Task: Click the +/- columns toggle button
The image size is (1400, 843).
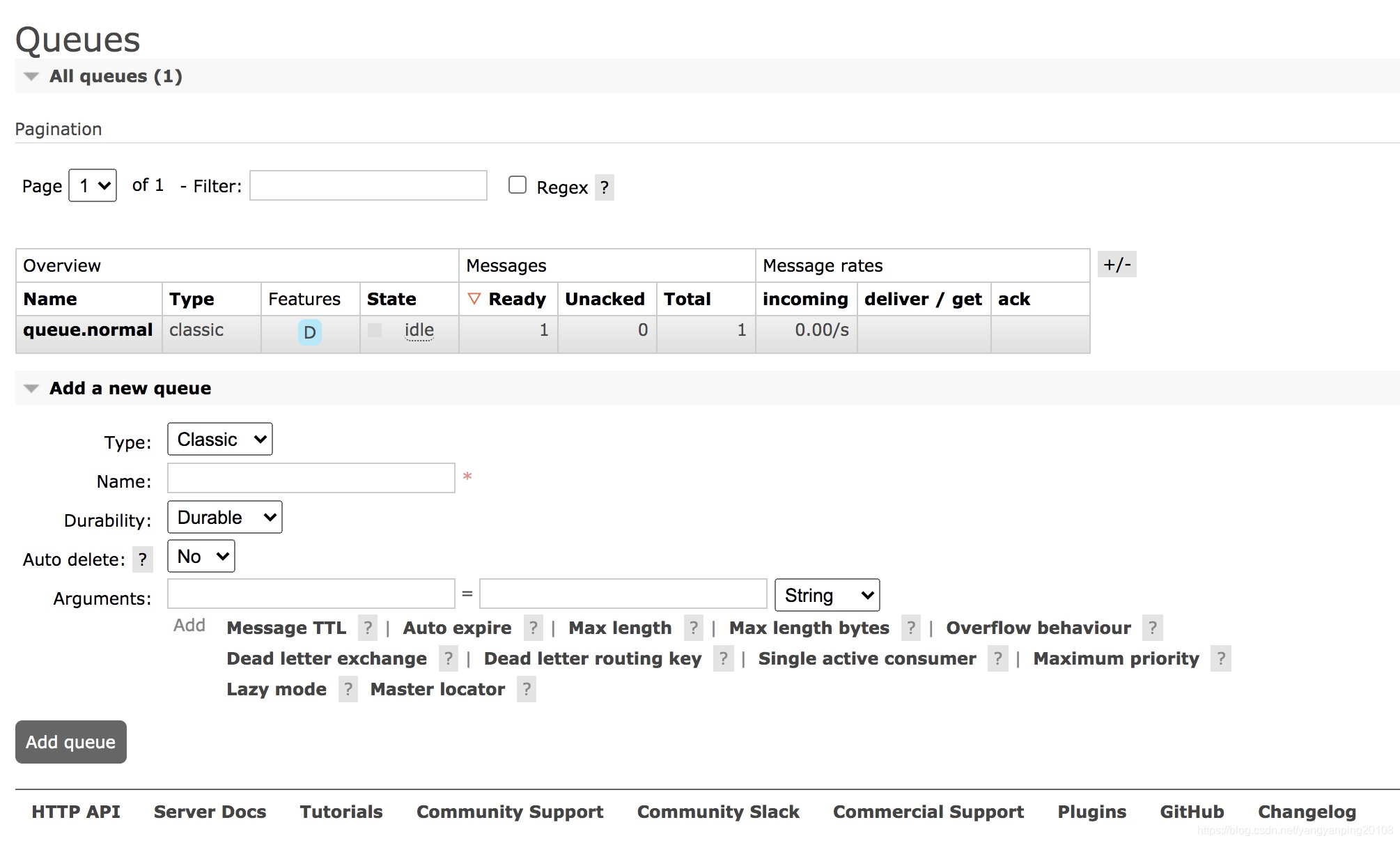Action: pyautogui.click(x=1117, y=264)
